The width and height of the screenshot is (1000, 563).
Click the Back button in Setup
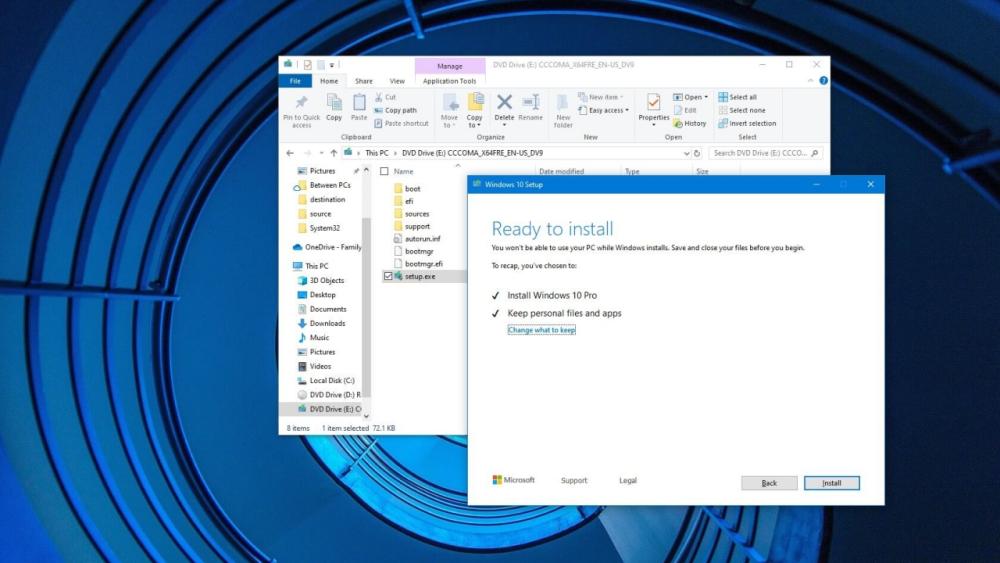click(769, 483)
